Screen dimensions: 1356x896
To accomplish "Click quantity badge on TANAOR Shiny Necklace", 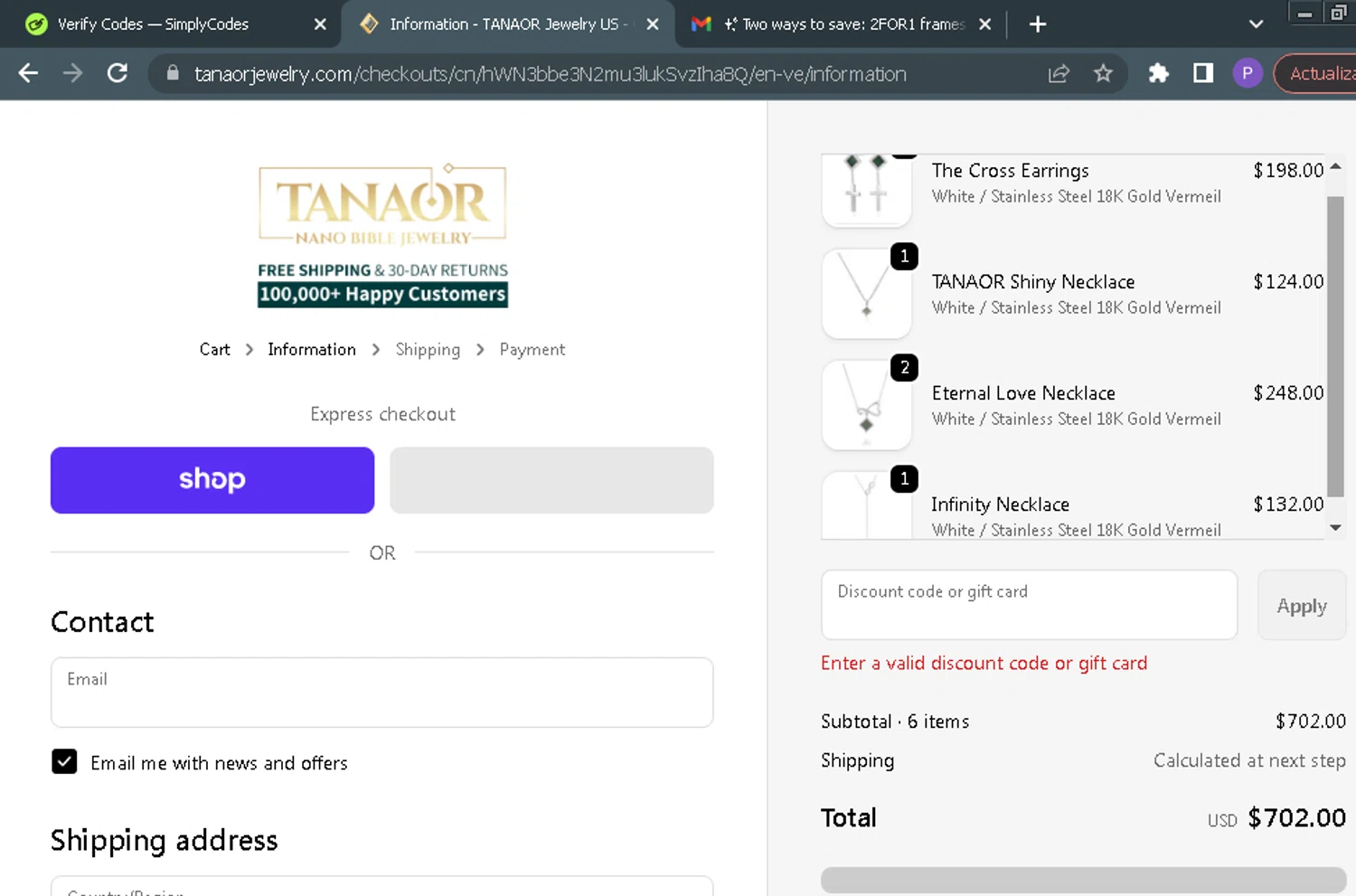I will coord(904,257).
